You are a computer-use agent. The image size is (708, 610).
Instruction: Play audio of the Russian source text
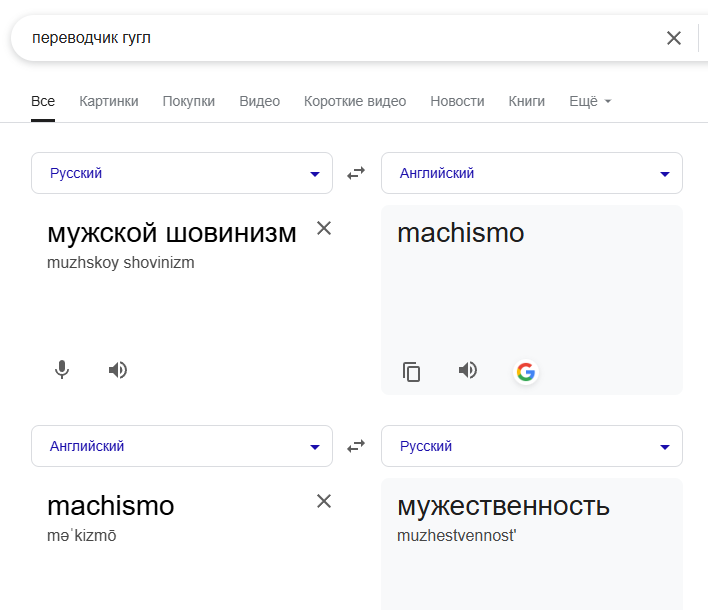[118, 370]
